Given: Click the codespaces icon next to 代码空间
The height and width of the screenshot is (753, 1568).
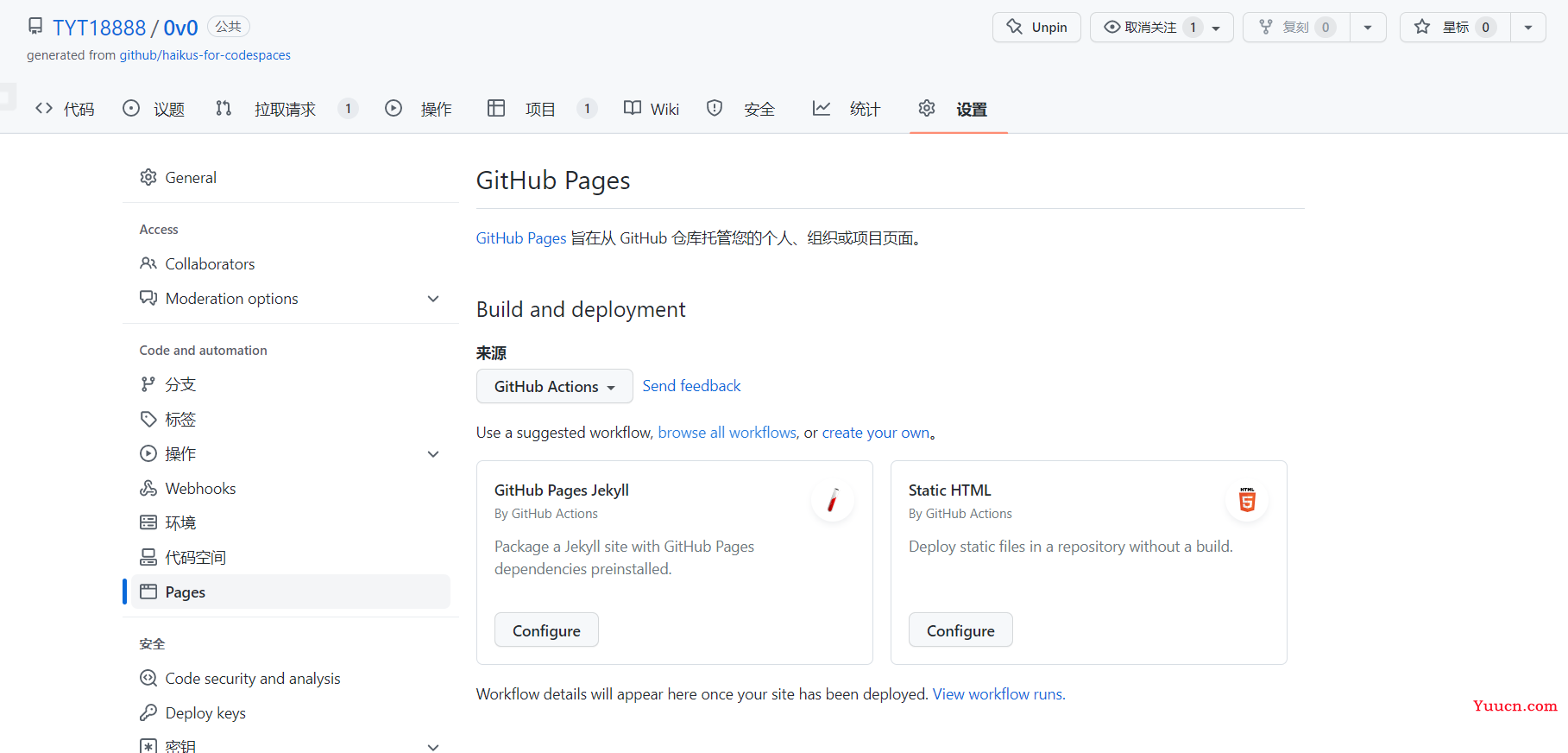Looking at the screenshot, I should (148, 557).
